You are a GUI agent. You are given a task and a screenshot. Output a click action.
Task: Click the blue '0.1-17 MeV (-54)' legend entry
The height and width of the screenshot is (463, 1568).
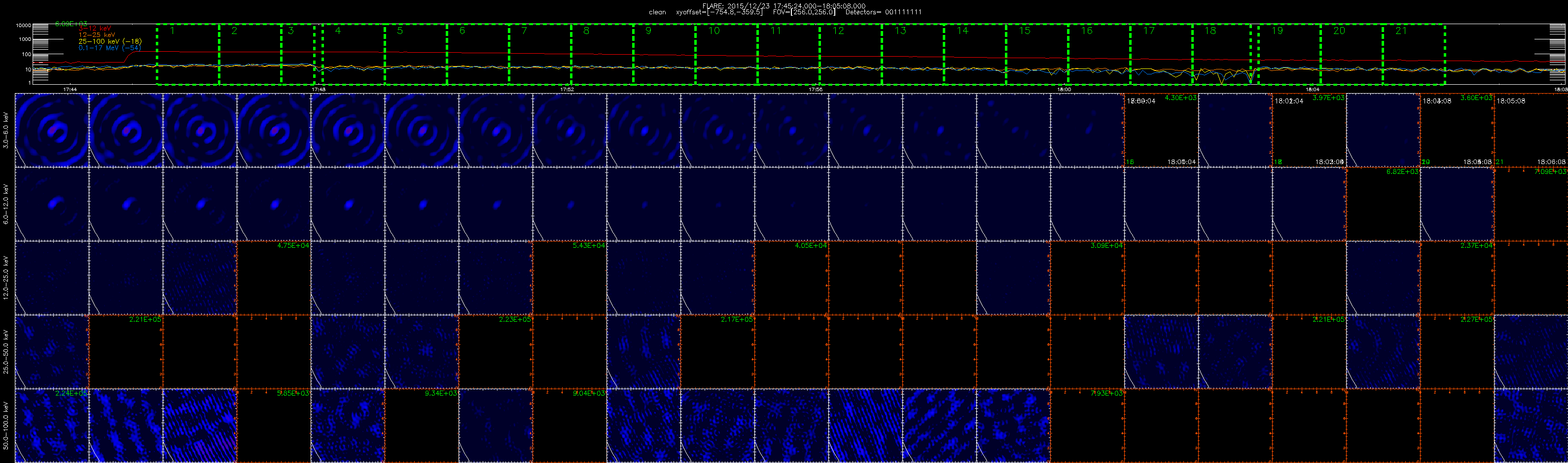coord(109,47)
